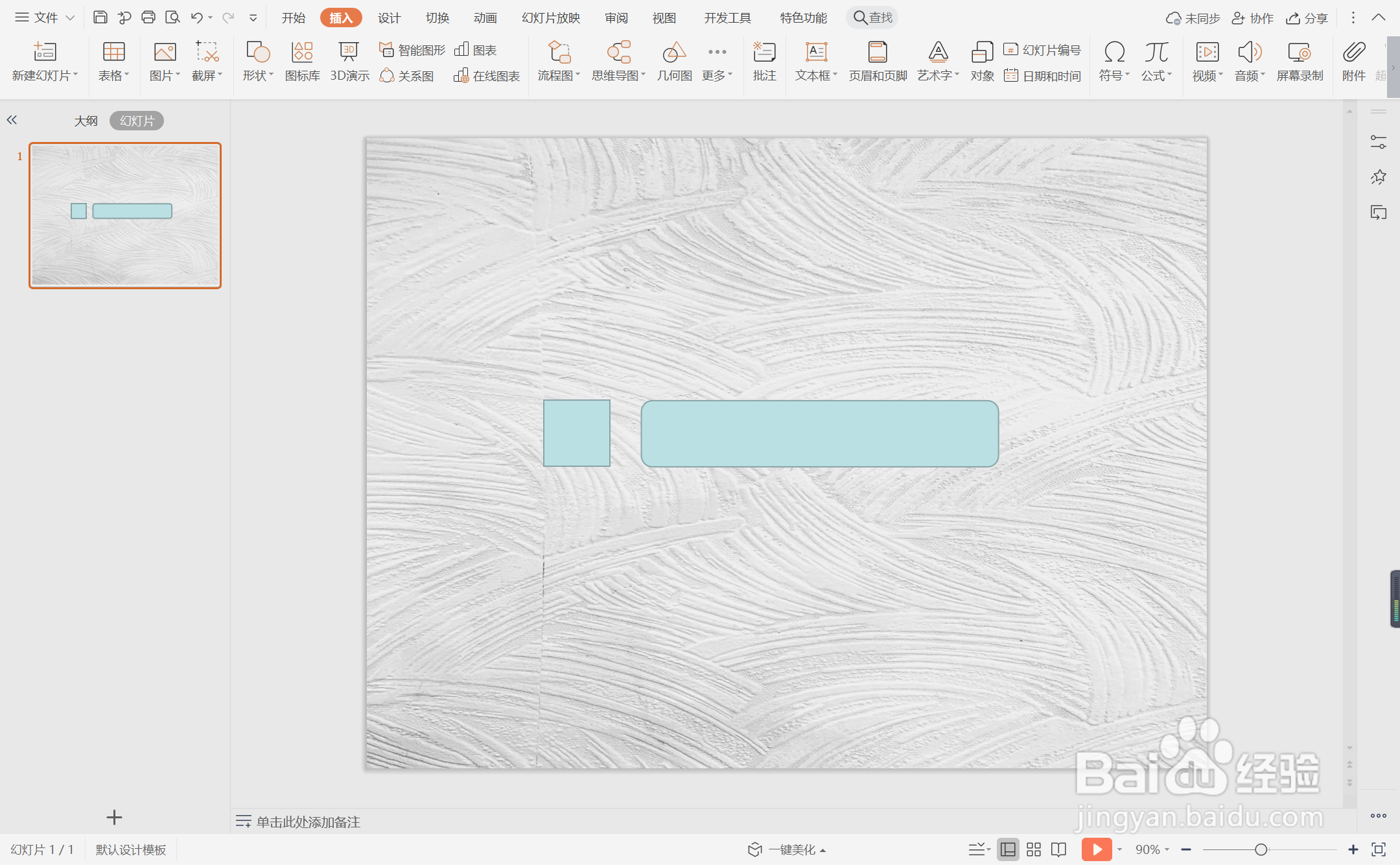Insert a Relationship diagram (关系图)
Screen dimensions: 1400x865
(x=406, y=76)
